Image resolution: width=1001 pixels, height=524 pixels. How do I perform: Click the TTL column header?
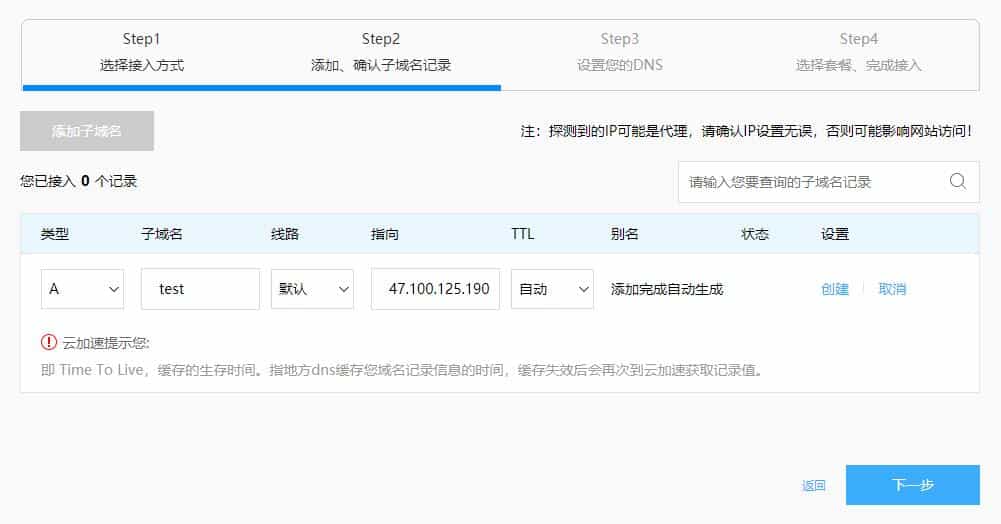click(522, 234)
